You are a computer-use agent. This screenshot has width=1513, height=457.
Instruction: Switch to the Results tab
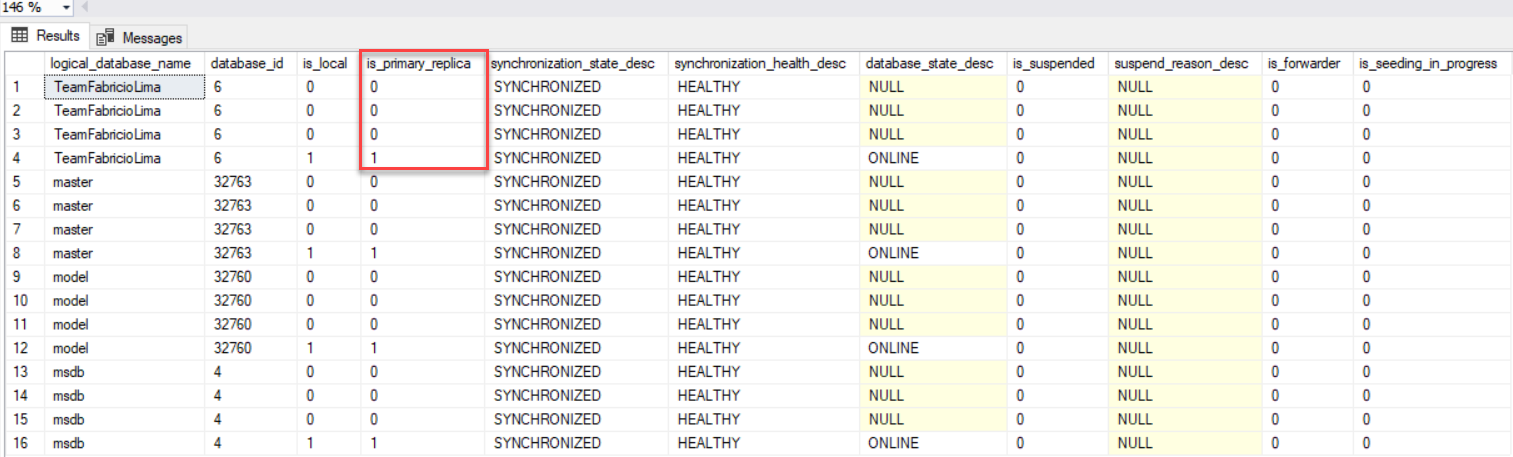(46, 36)
